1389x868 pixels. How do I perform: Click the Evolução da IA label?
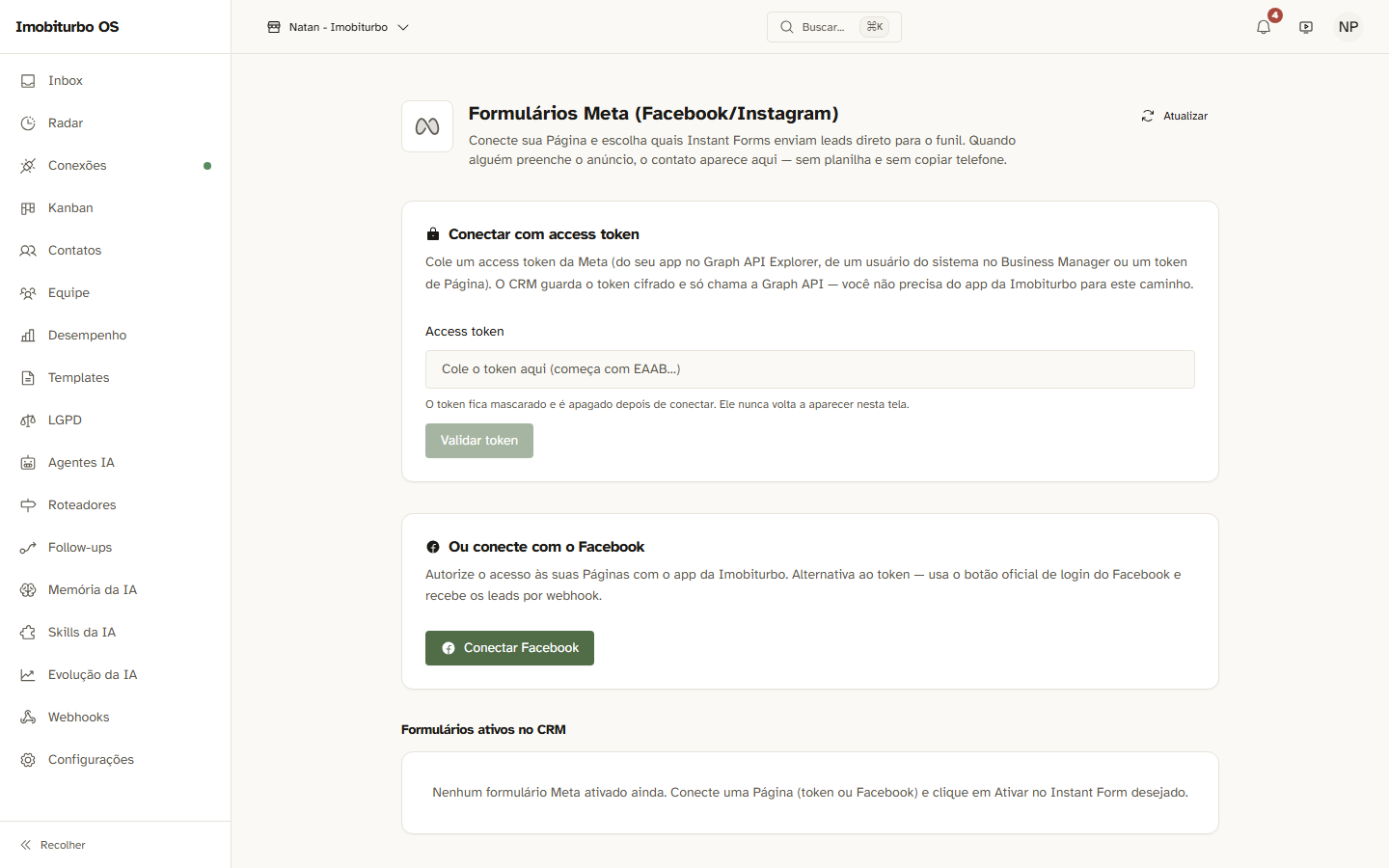(x=93, y=675)
